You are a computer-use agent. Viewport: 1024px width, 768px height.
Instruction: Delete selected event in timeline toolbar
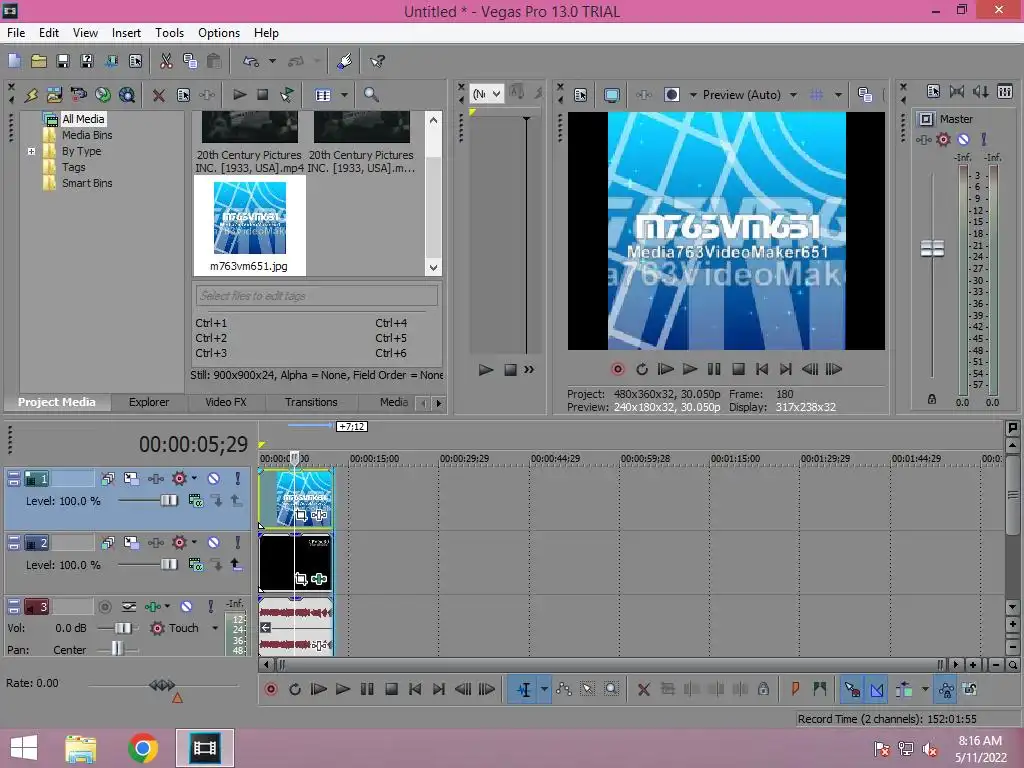pos(643,690)
